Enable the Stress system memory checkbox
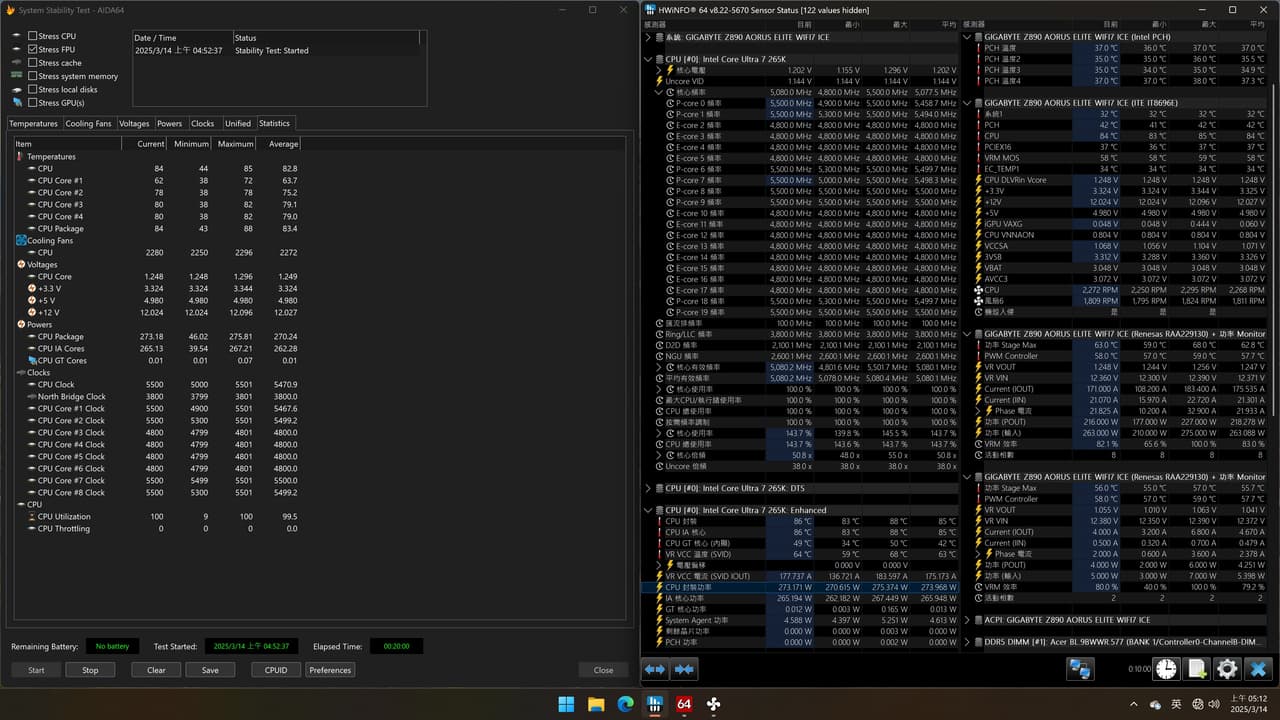Viewport: 1280px width, 720px height. 33,76
